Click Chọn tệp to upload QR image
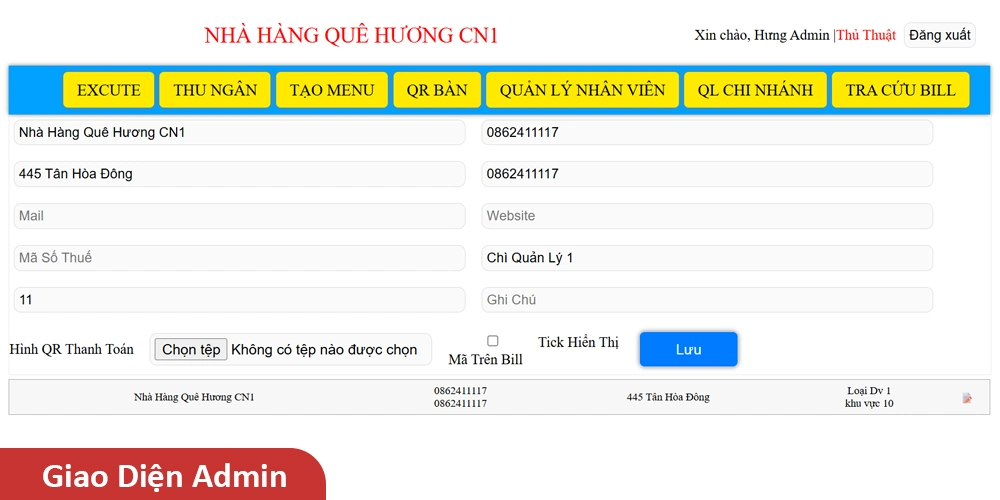The image size is (1000, 500). (191, 350)
